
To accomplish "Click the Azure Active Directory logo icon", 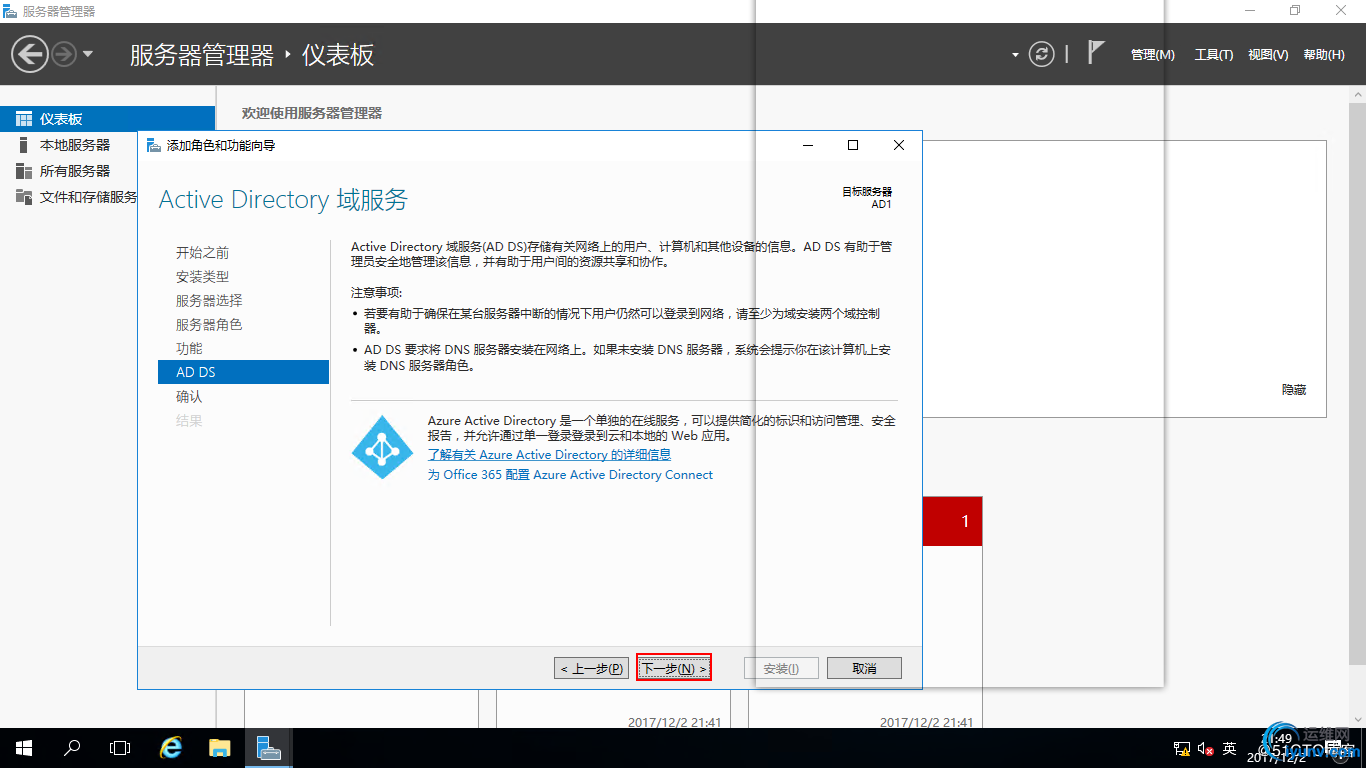I will click(x=382, y=447).
